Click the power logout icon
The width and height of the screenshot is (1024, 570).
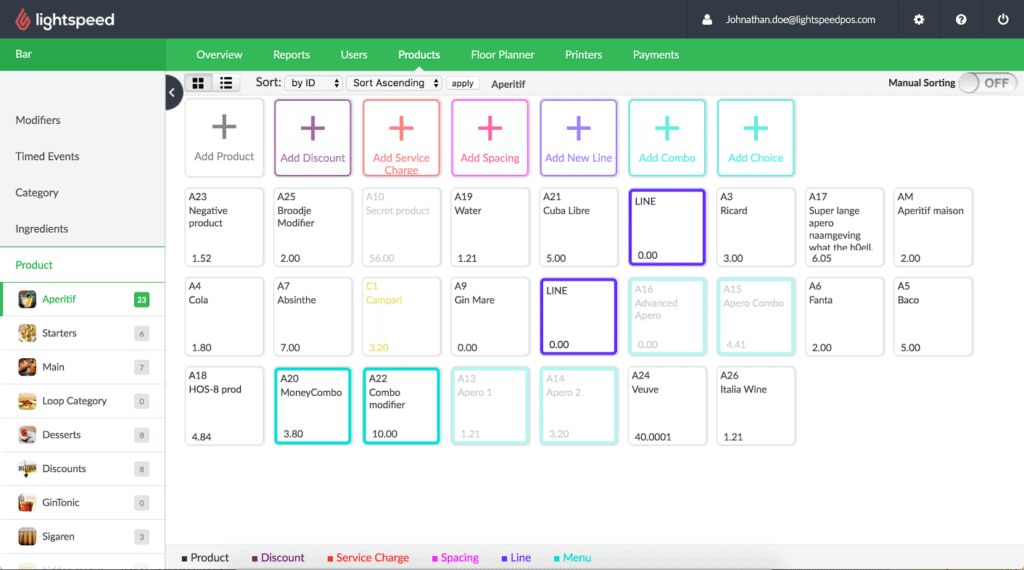pos(1003,20)
